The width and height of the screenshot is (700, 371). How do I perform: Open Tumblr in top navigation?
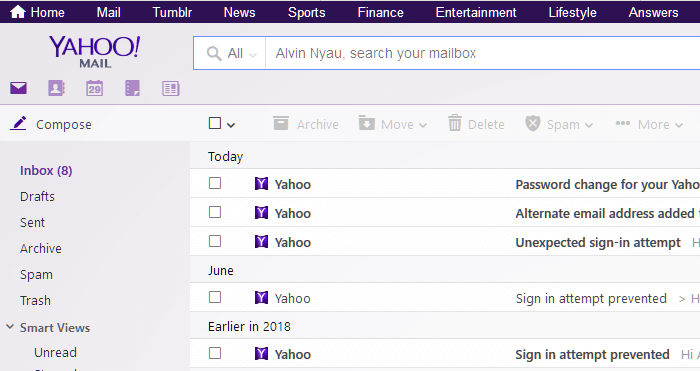(172, 13)
